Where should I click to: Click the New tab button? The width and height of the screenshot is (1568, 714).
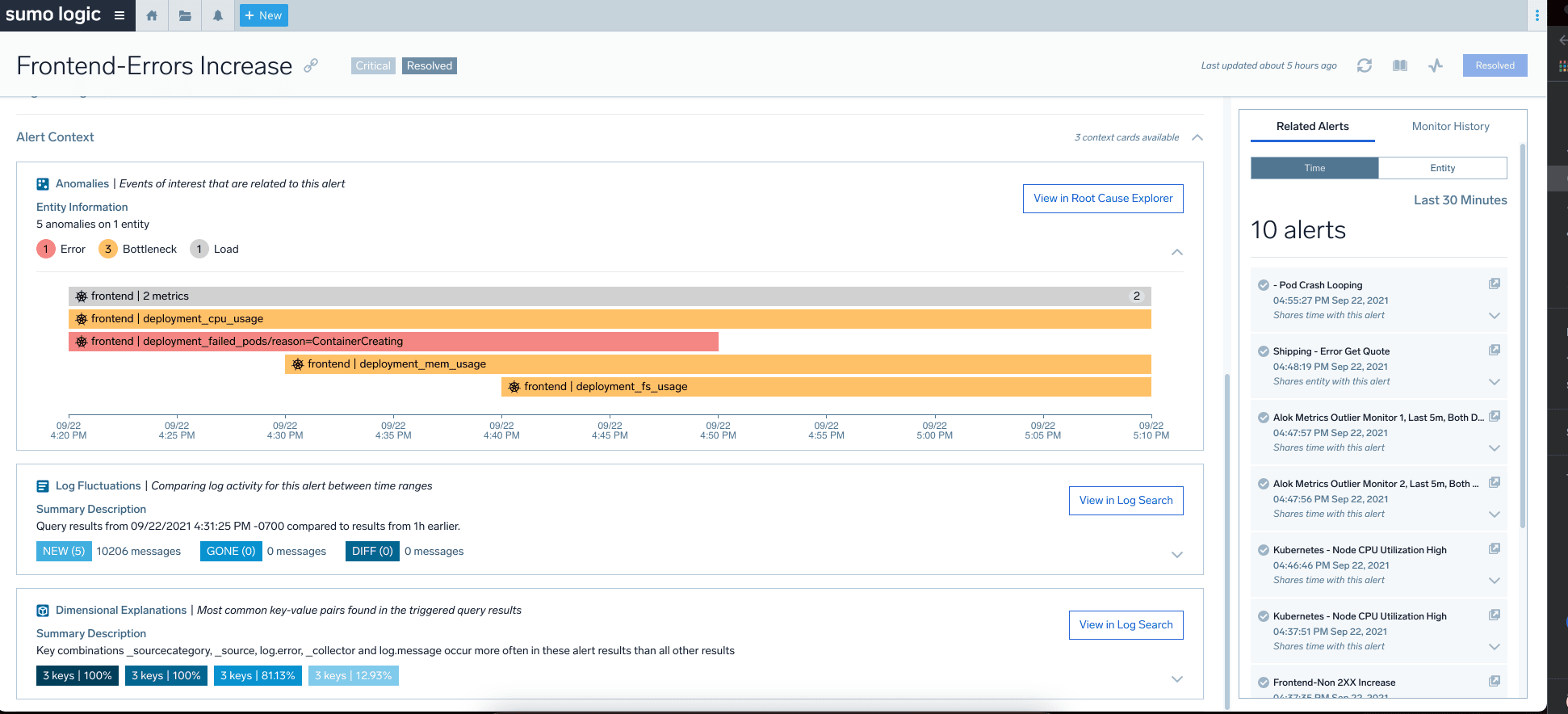263,15
